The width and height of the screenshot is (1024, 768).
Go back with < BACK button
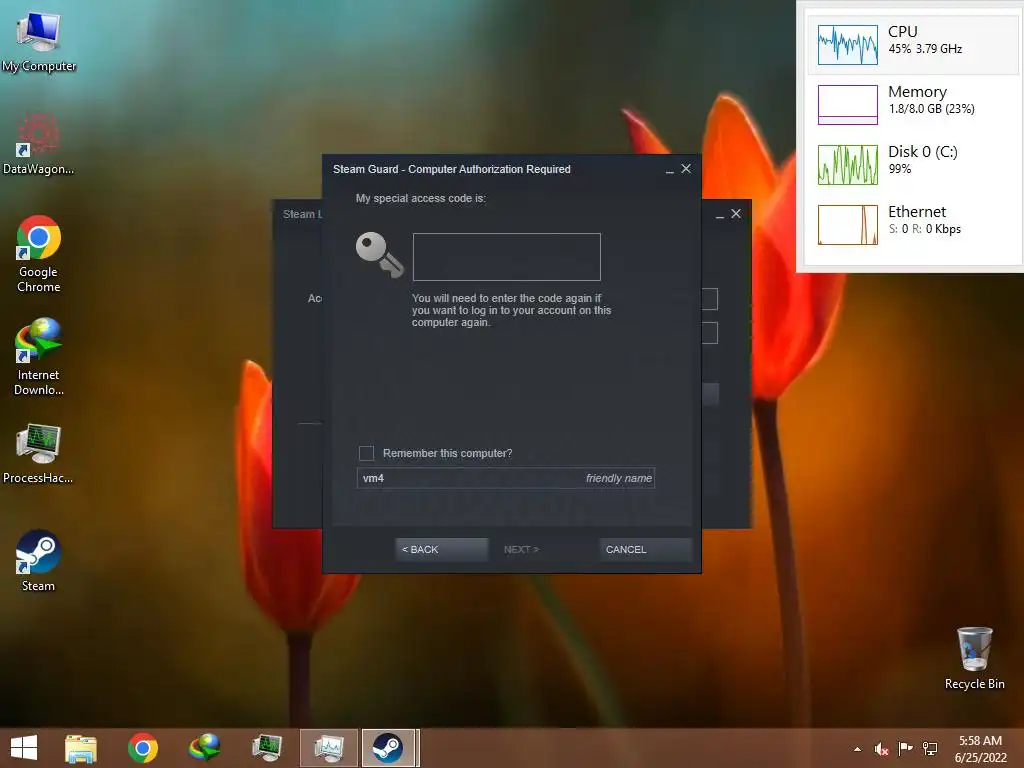click(441, 549)
